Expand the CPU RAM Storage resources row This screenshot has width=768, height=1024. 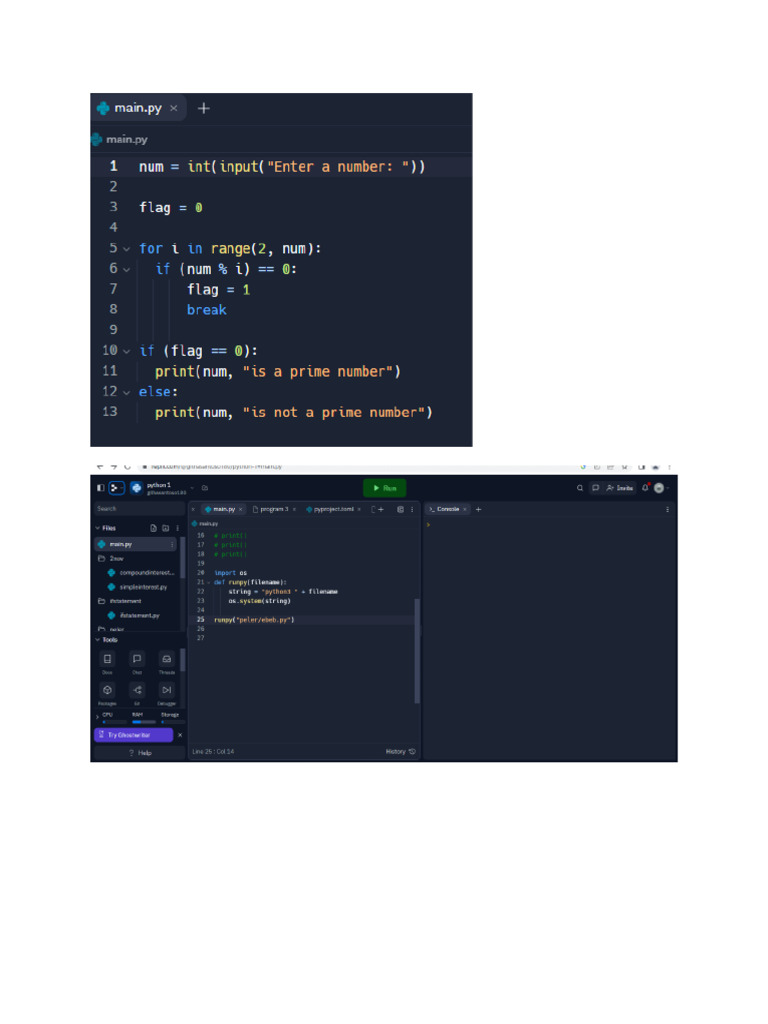[97, 717]
